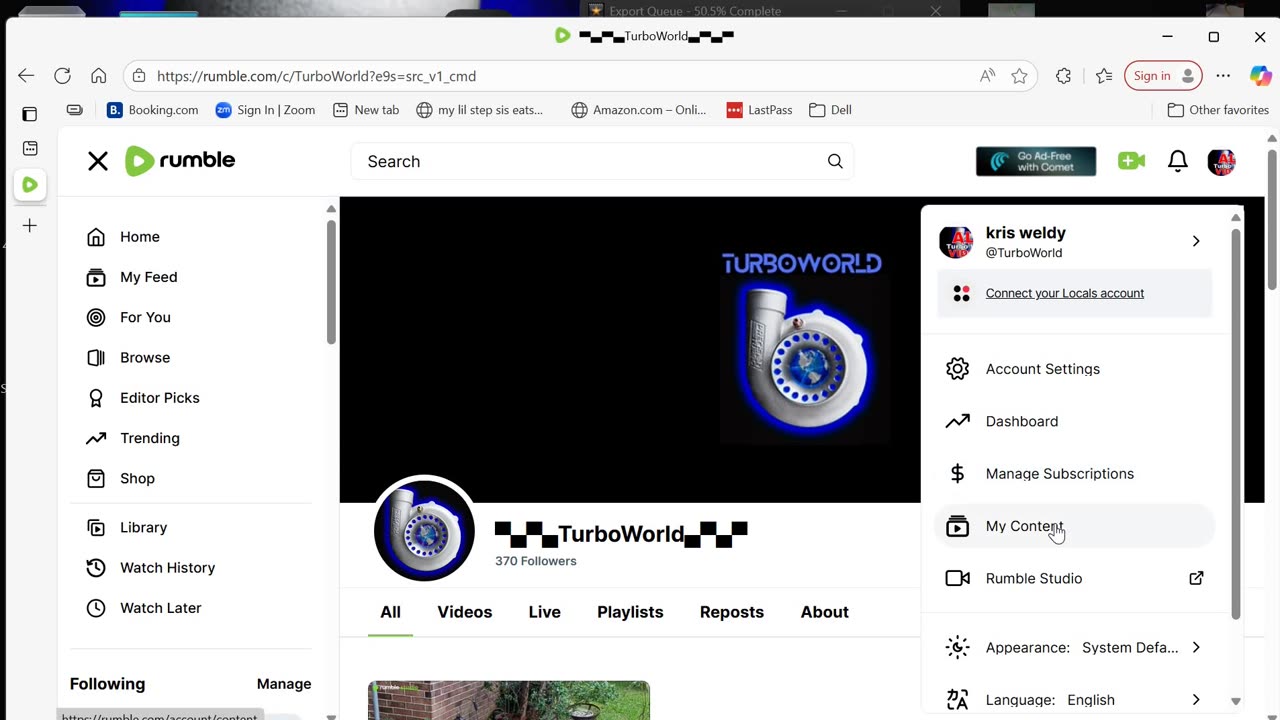Open the Dell bookmarks folder

click(831, 110)
